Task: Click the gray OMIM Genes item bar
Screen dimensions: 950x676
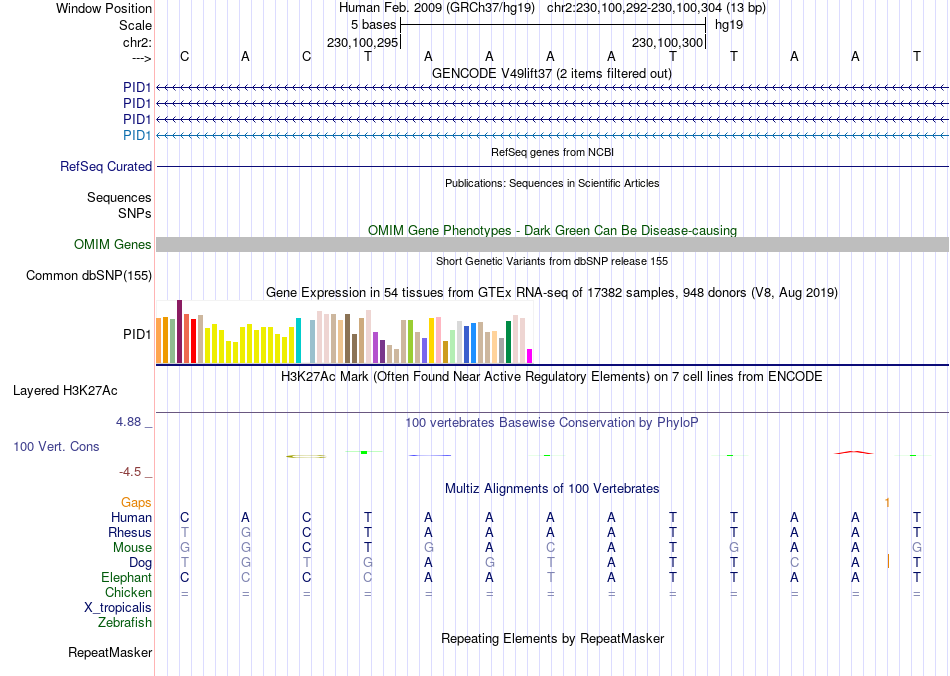Action: [553, 244]
